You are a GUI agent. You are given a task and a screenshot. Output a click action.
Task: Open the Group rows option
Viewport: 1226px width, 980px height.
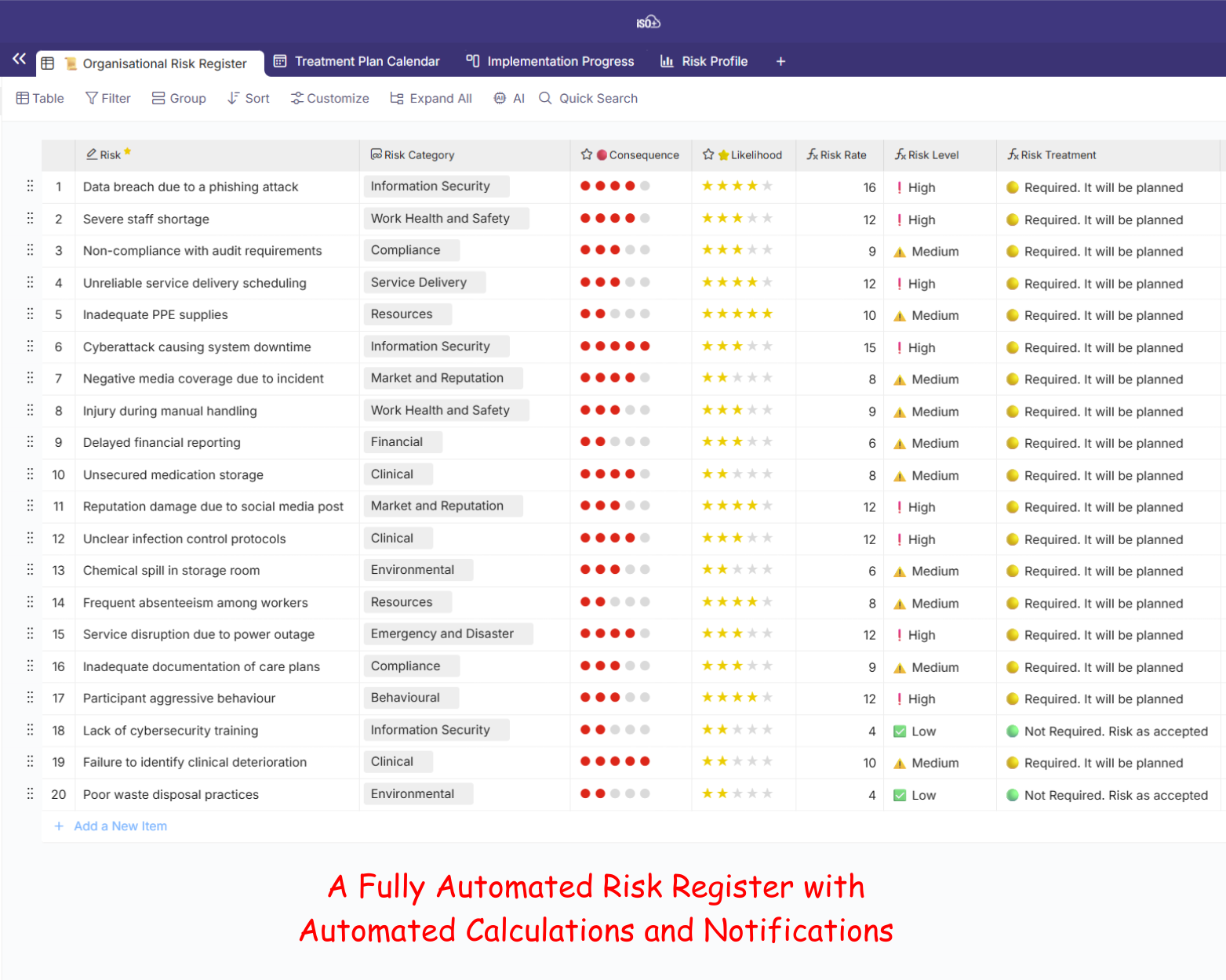179,98
